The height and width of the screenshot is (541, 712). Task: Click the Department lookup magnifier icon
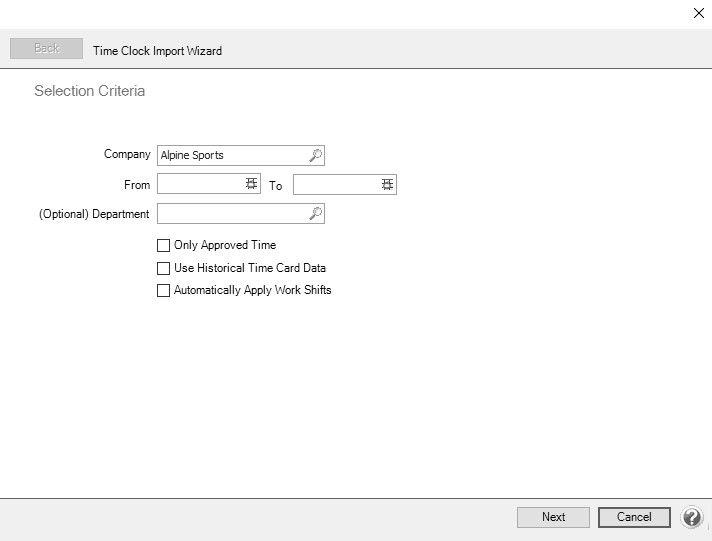(x=315, y=214)
